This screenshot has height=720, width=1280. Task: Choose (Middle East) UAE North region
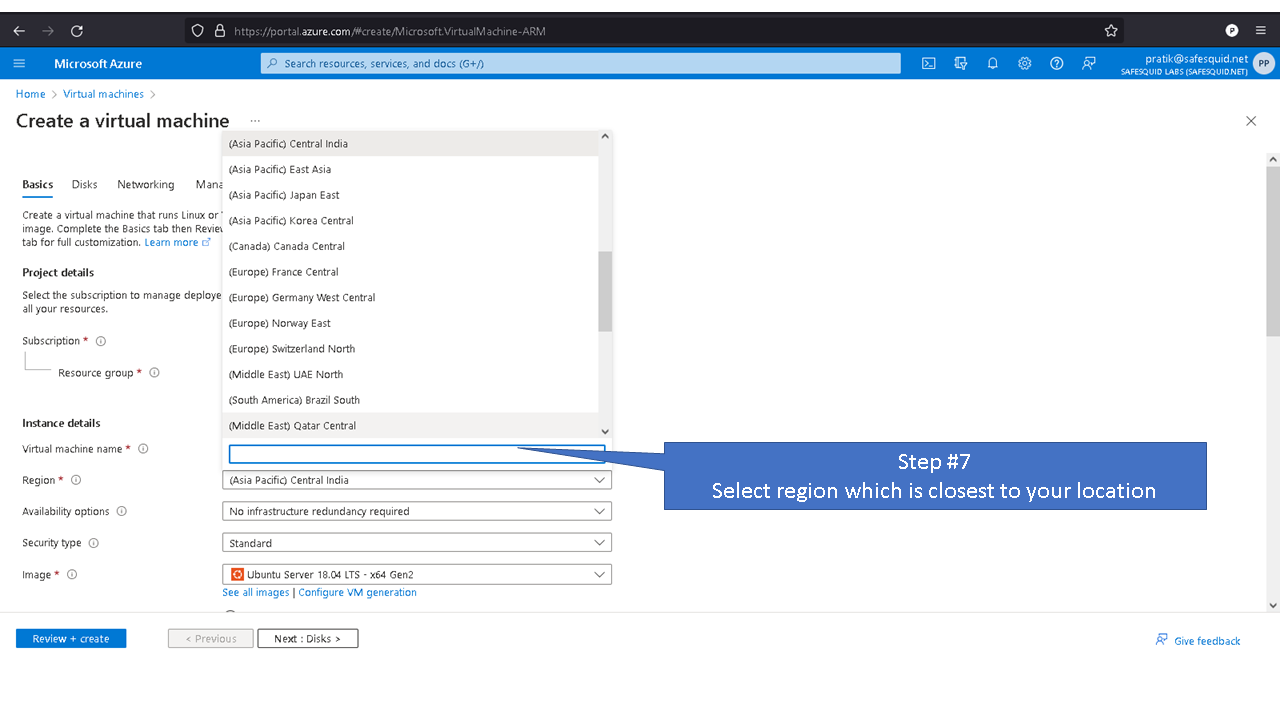coord(410,375)
